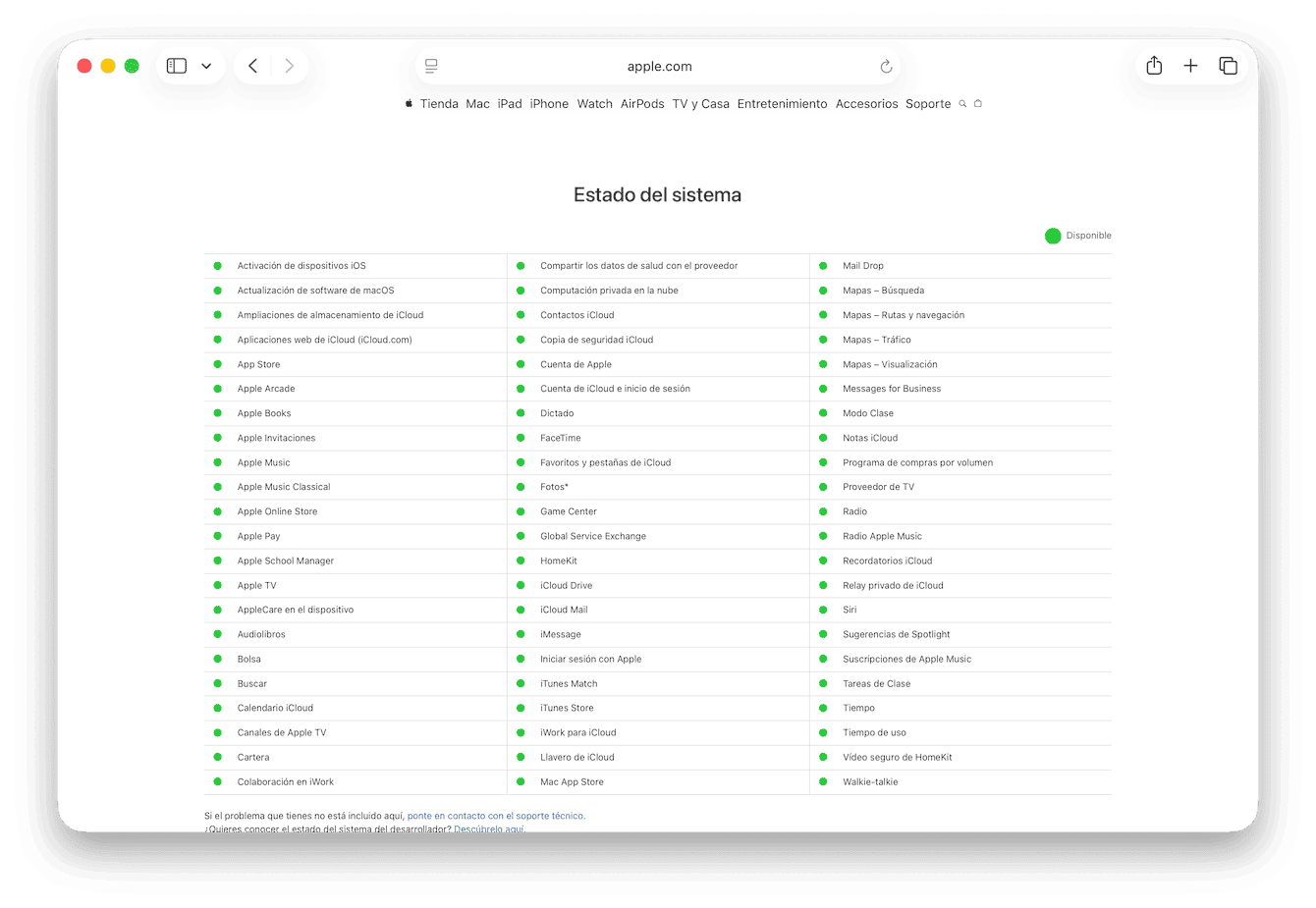Click the status dot next to Game Center
The height and width of the screenshot is (908, 1316).
click(x=521, y=511)
